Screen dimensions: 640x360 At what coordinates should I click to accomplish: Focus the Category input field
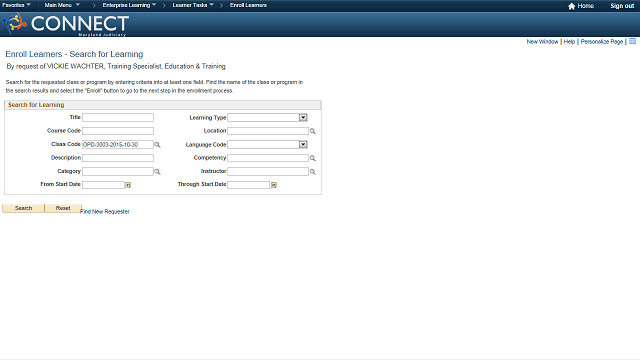118,171
